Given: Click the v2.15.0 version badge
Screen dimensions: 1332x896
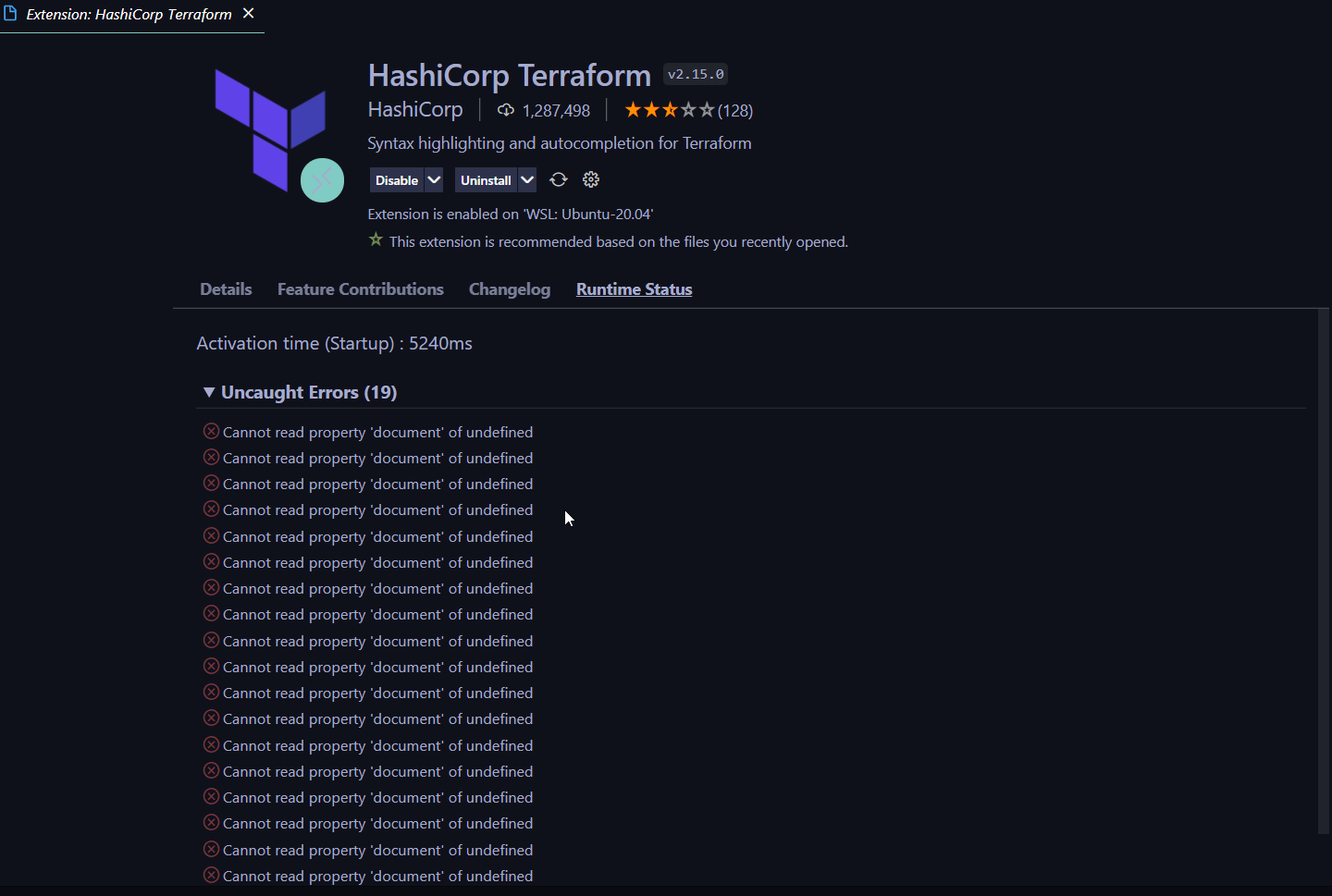Looking at the screenshot, I should (x=695, y=74).
